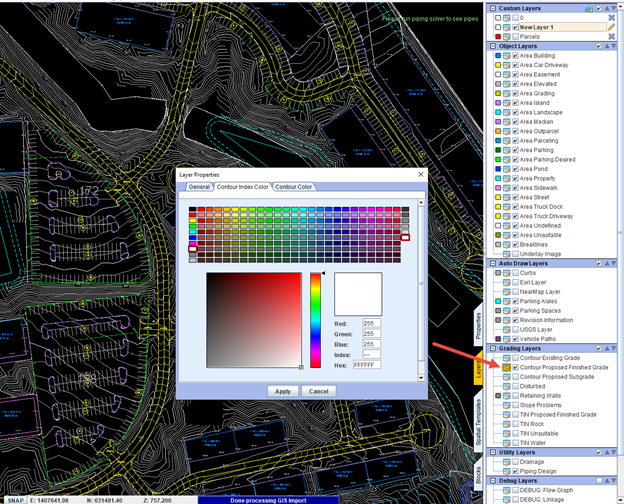Open the Properties side tab
The image size is (624, 504).
pos(478,324)
